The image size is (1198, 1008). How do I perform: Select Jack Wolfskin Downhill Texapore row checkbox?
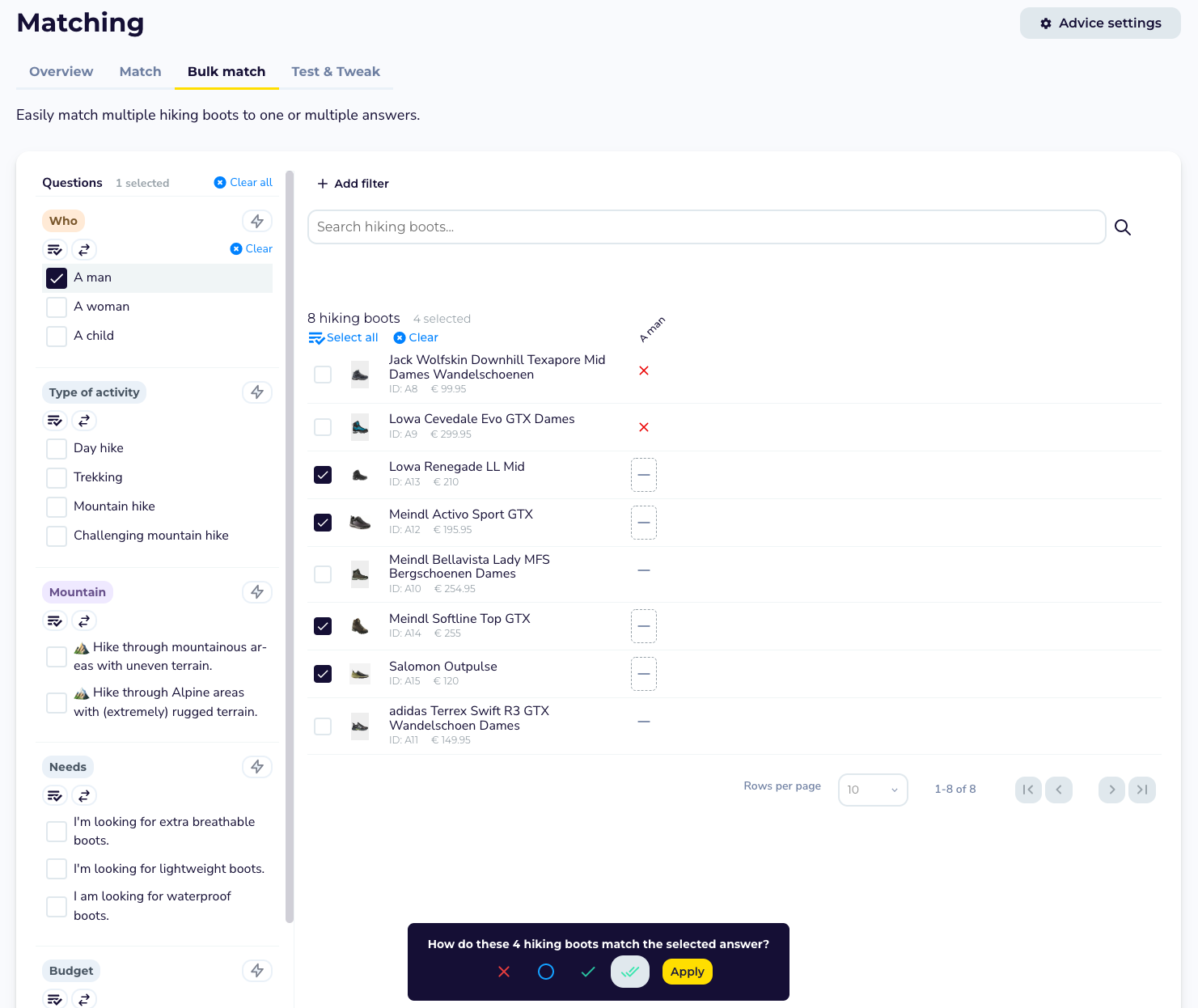(x=323, y=375)
